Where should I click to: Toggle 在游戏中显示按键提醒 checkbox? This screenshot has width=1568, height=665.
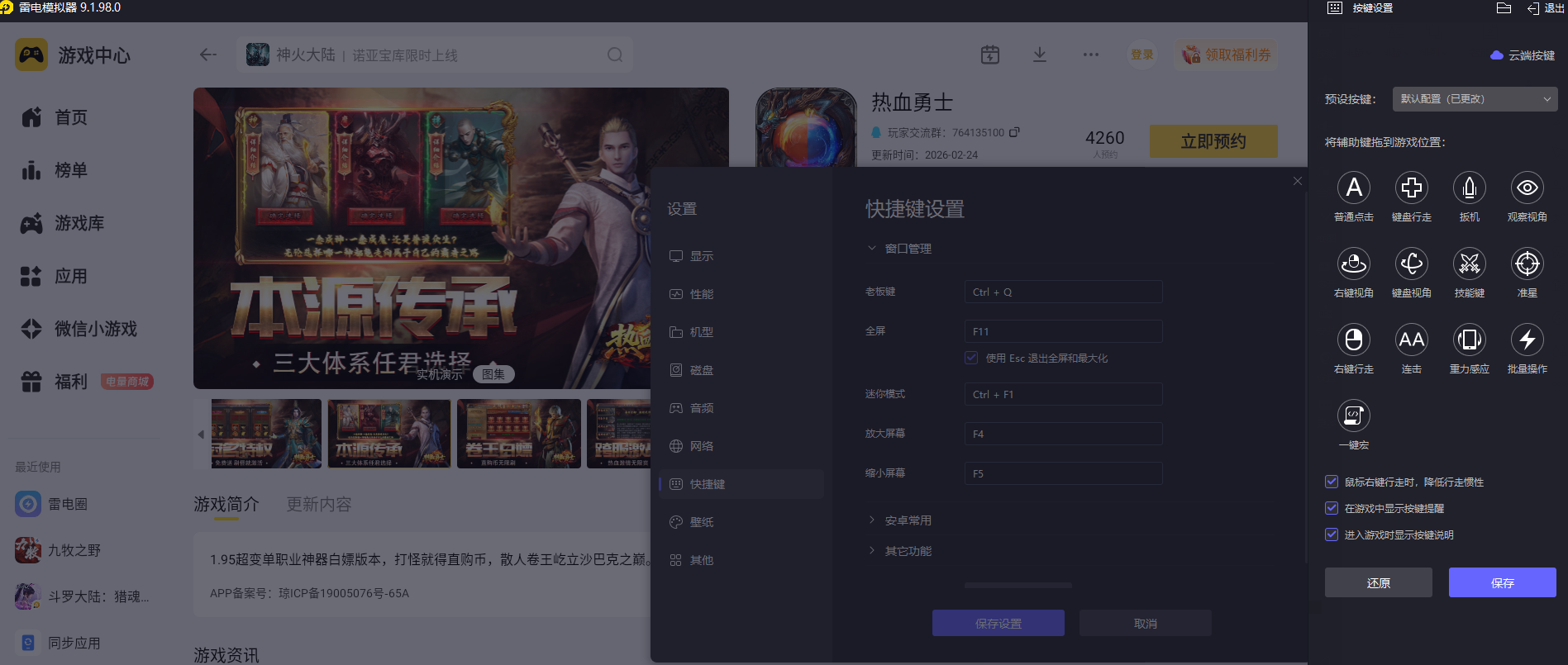(x=1332, y=508)
